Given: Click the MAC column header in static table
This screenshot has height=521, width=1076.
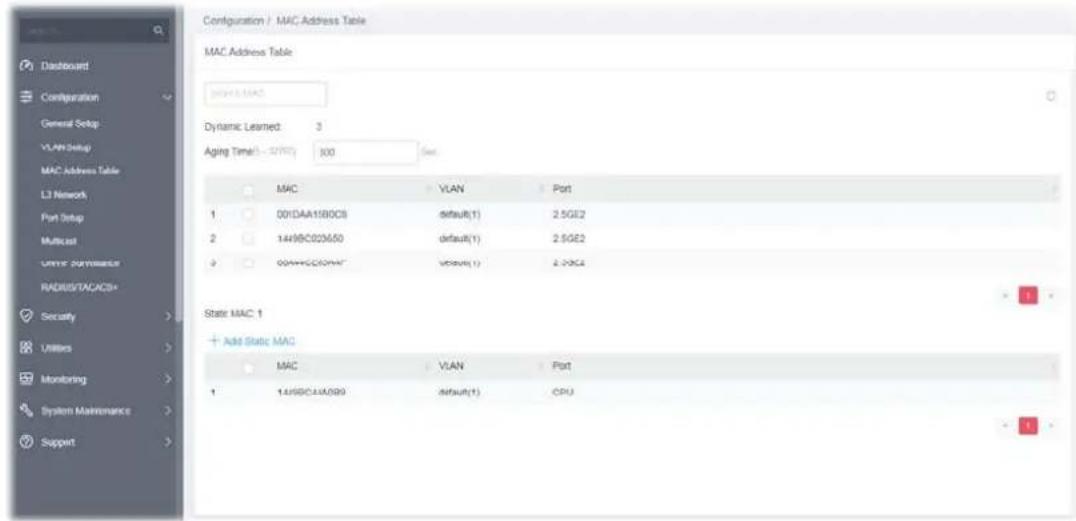Looking at the screenshot, I should point(286,368).
